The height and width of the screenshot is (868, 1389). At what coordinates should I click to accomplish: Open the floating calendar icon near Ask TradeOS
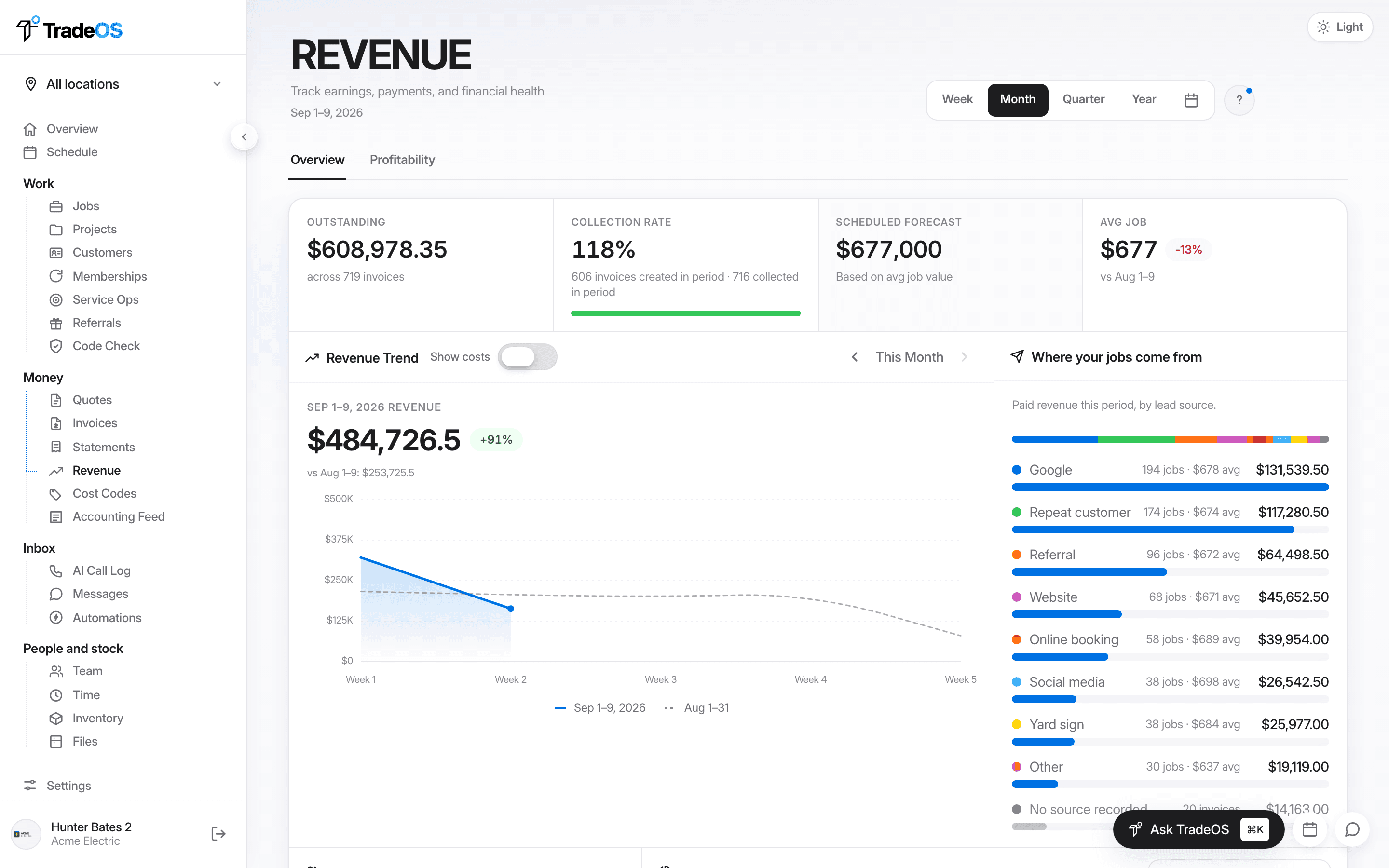[x=1310, y=829]
